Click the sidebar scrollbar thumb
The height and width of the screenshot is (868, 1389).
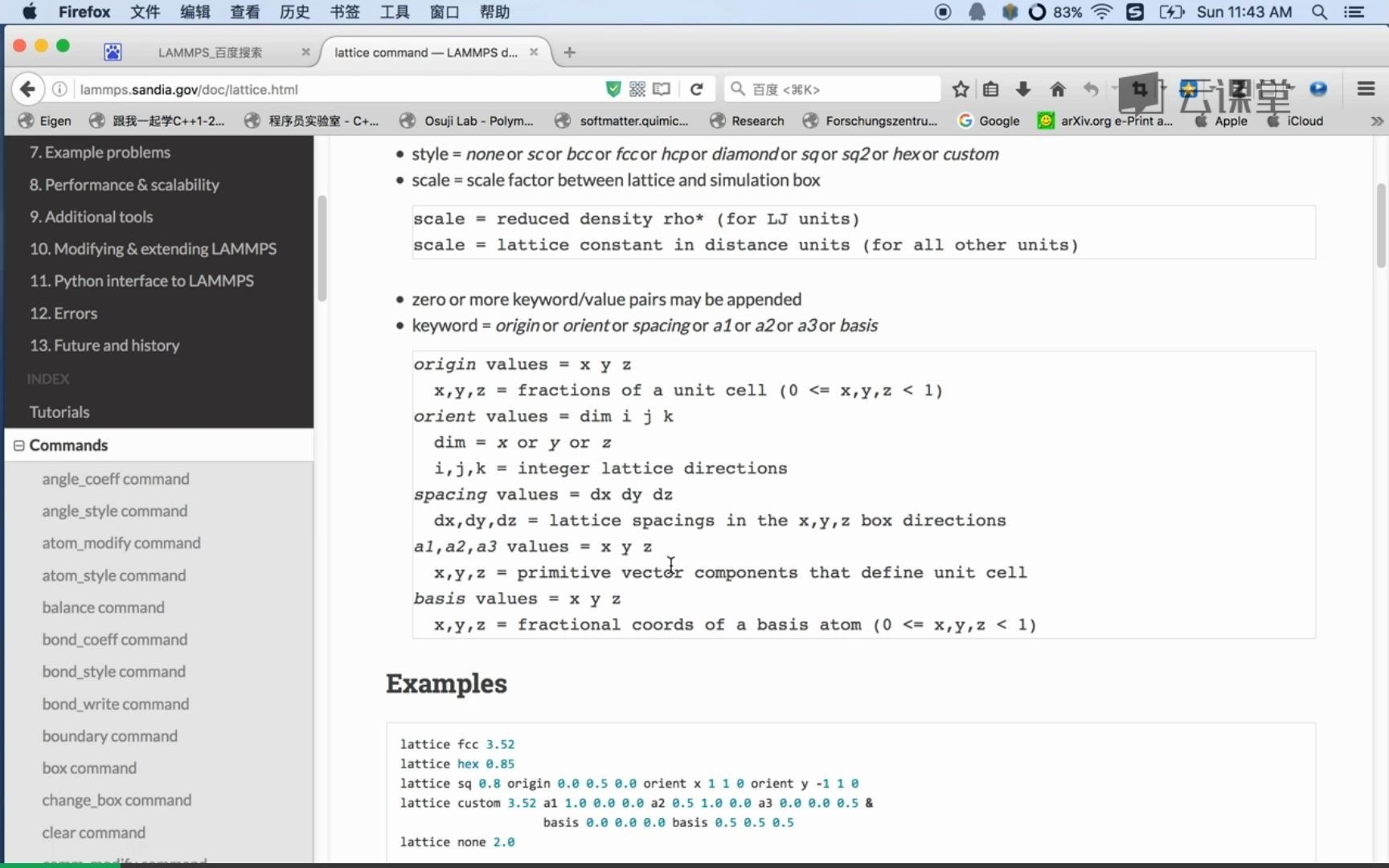322,248
